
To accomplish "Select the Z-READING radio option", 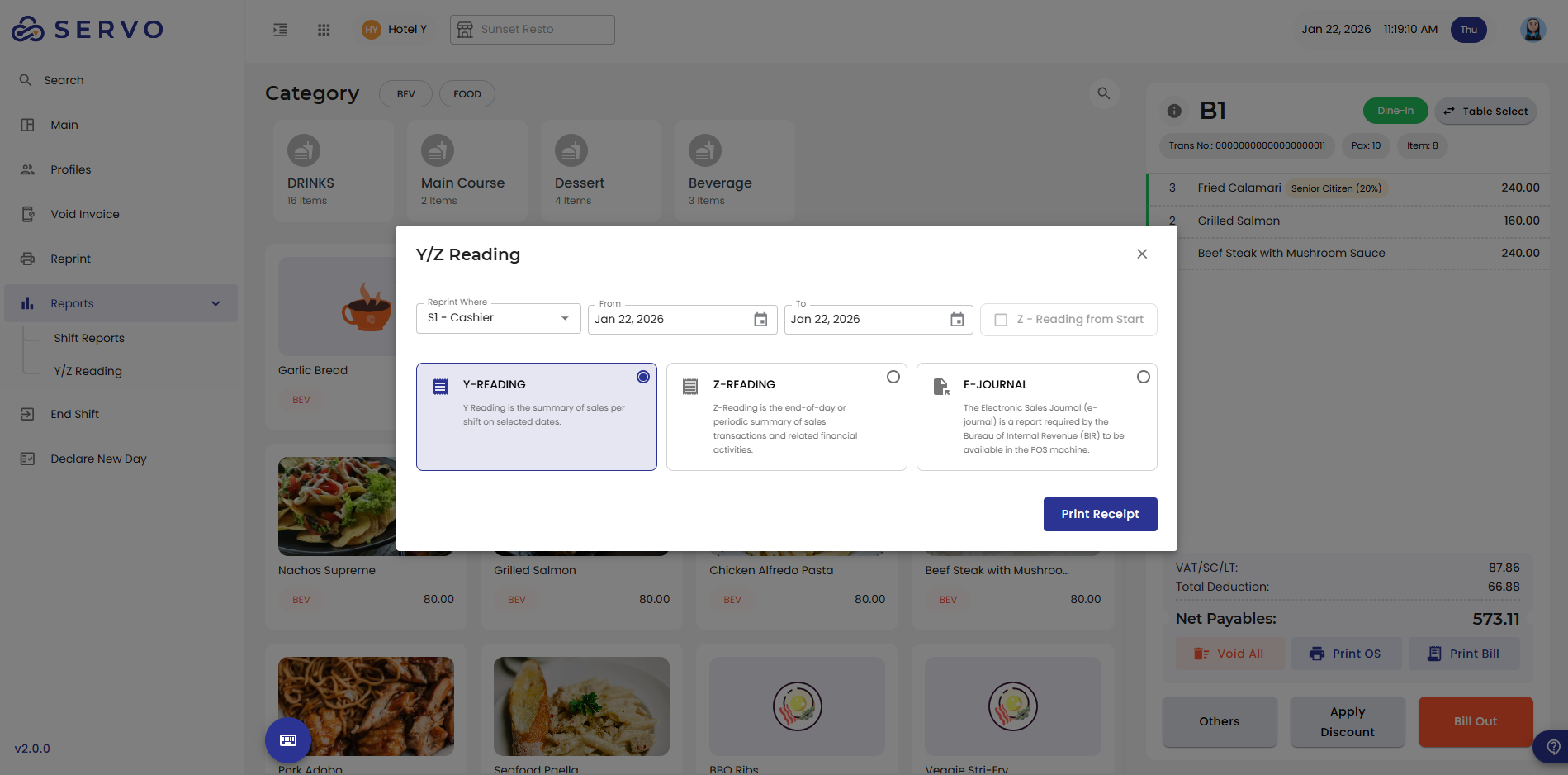I will tap(893, 377).
